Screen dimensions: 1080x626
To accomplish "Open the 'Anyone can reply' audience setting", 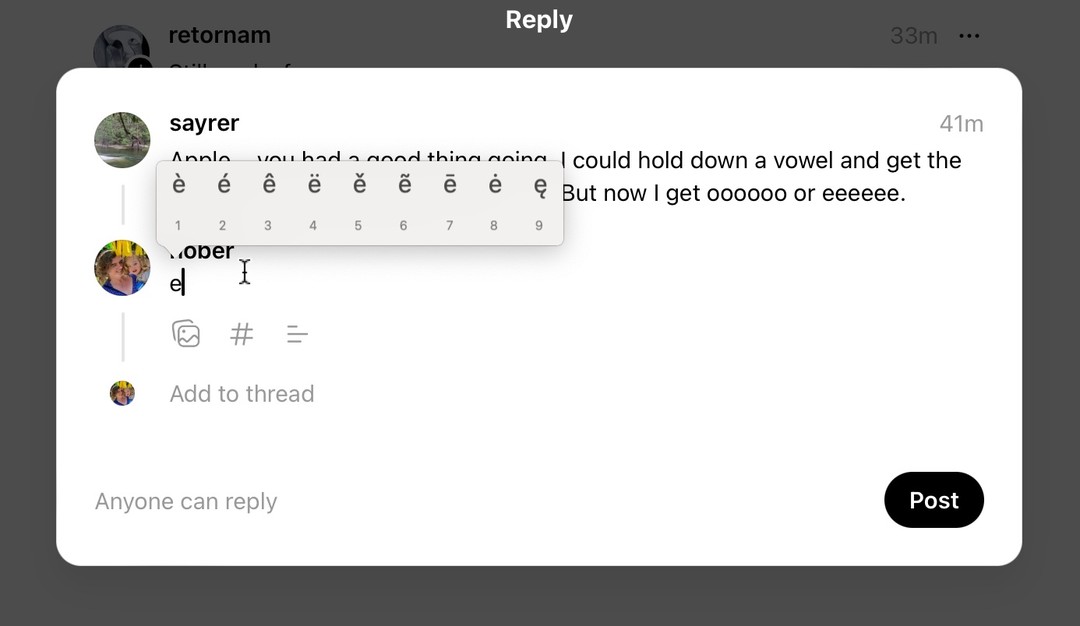I will (186, 502).
